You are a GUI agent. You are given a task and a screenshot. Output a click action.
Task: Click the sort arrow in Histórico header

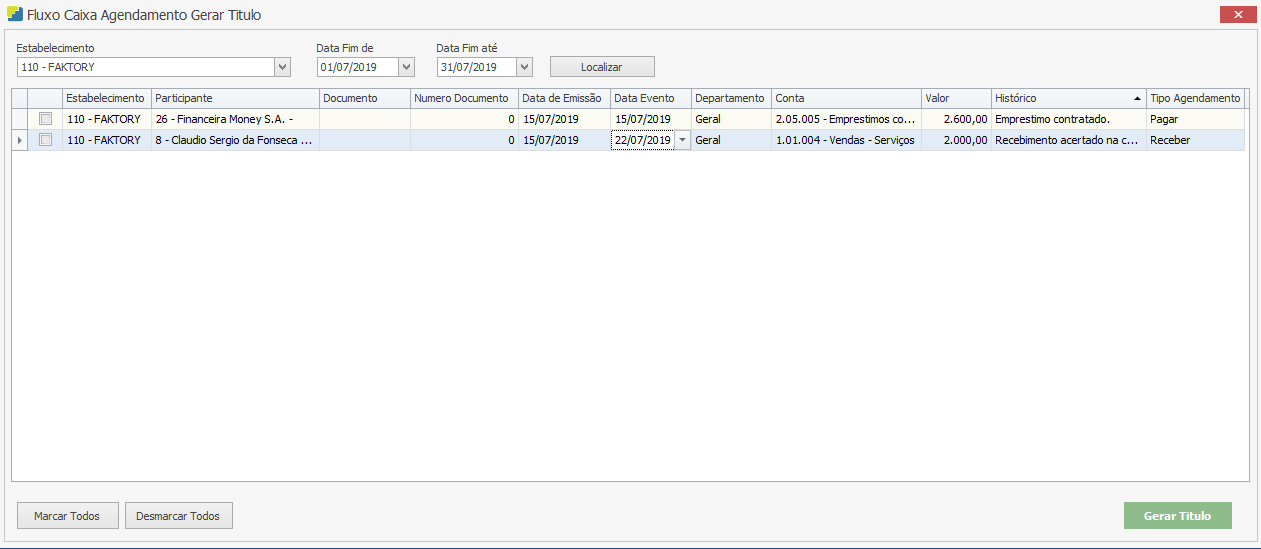click(x=1137, y=99)
